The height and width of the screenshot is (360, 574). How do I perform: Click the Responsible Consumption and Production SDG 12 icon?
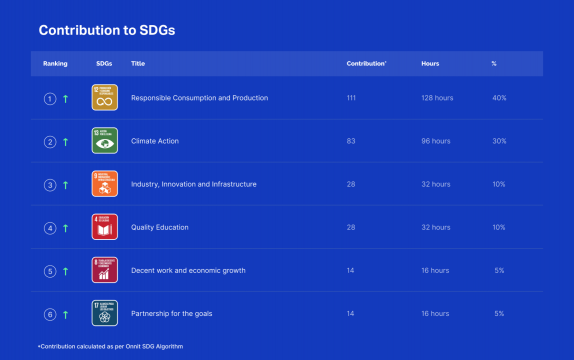click(x=105, y=97)
